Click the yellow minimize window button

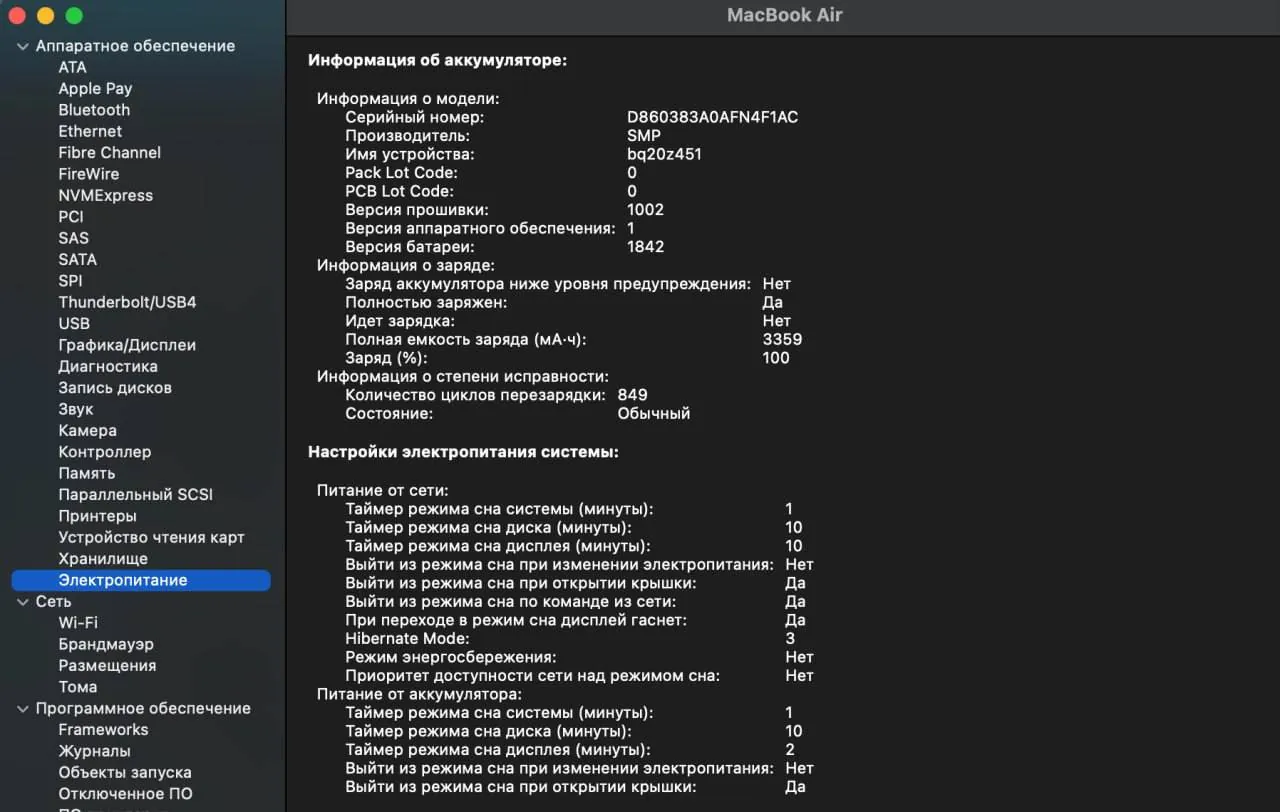tap(46, 16)
